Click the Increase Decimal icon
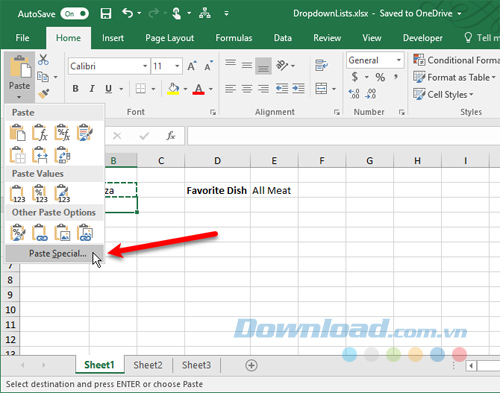 (354, 94)
